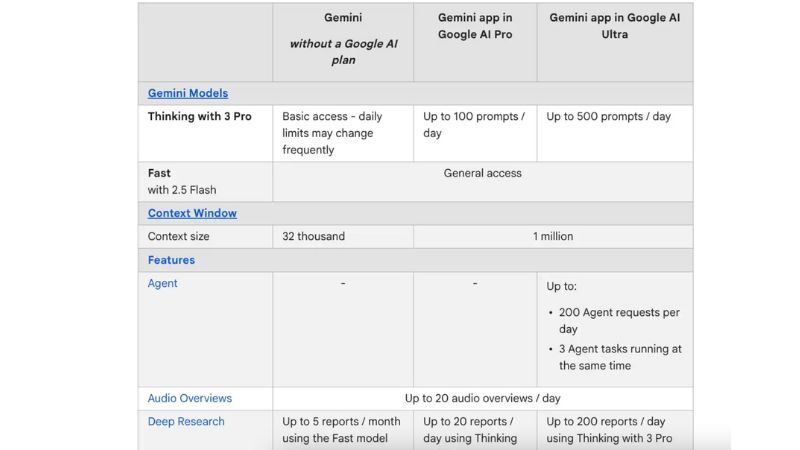
Task: Select the 'Up to 20 audio overviews / day' cell
Action: click(483, 398)
